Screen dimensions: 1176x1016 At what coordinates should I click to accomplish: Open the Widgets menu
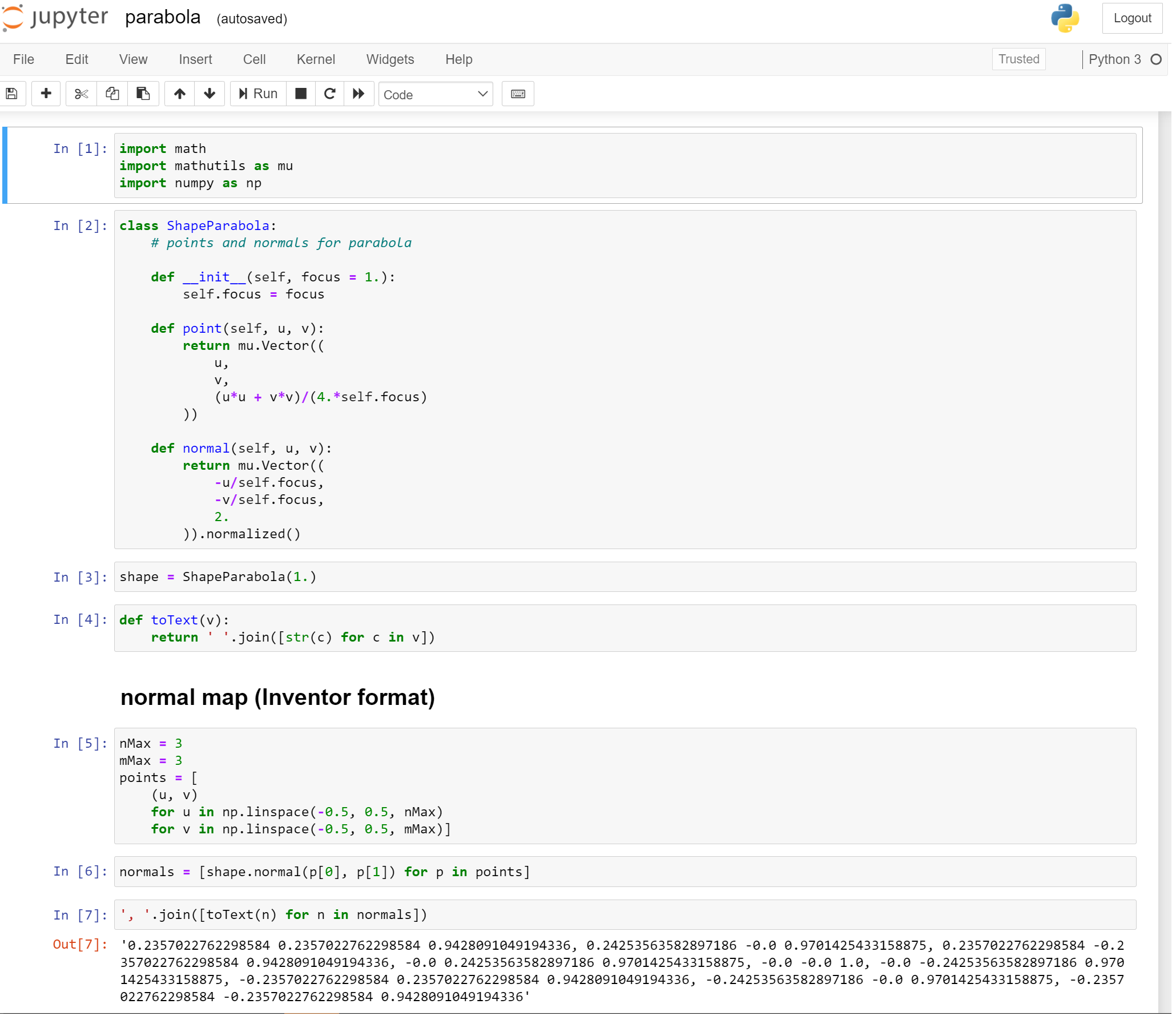[391, 59]
